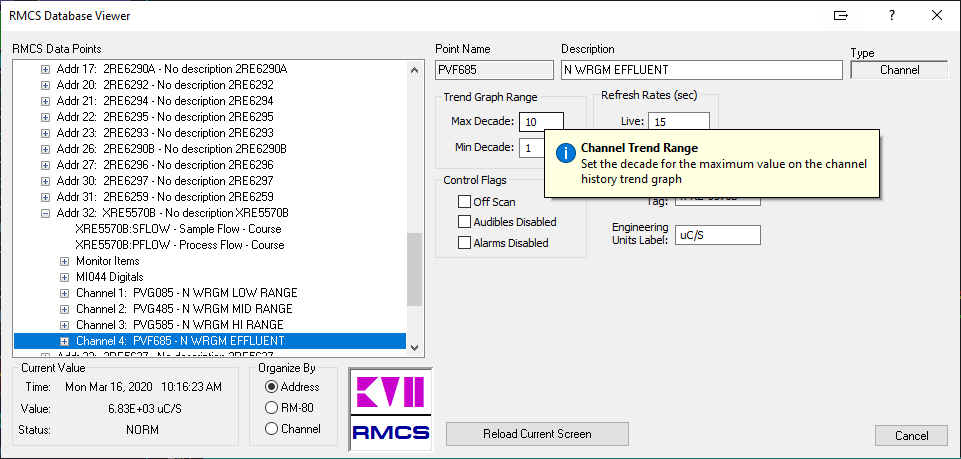Image resolution: width=961 pixels, height=459 pixels.
Task: Check the Audibles Disabled box
Action: (464, 222)
